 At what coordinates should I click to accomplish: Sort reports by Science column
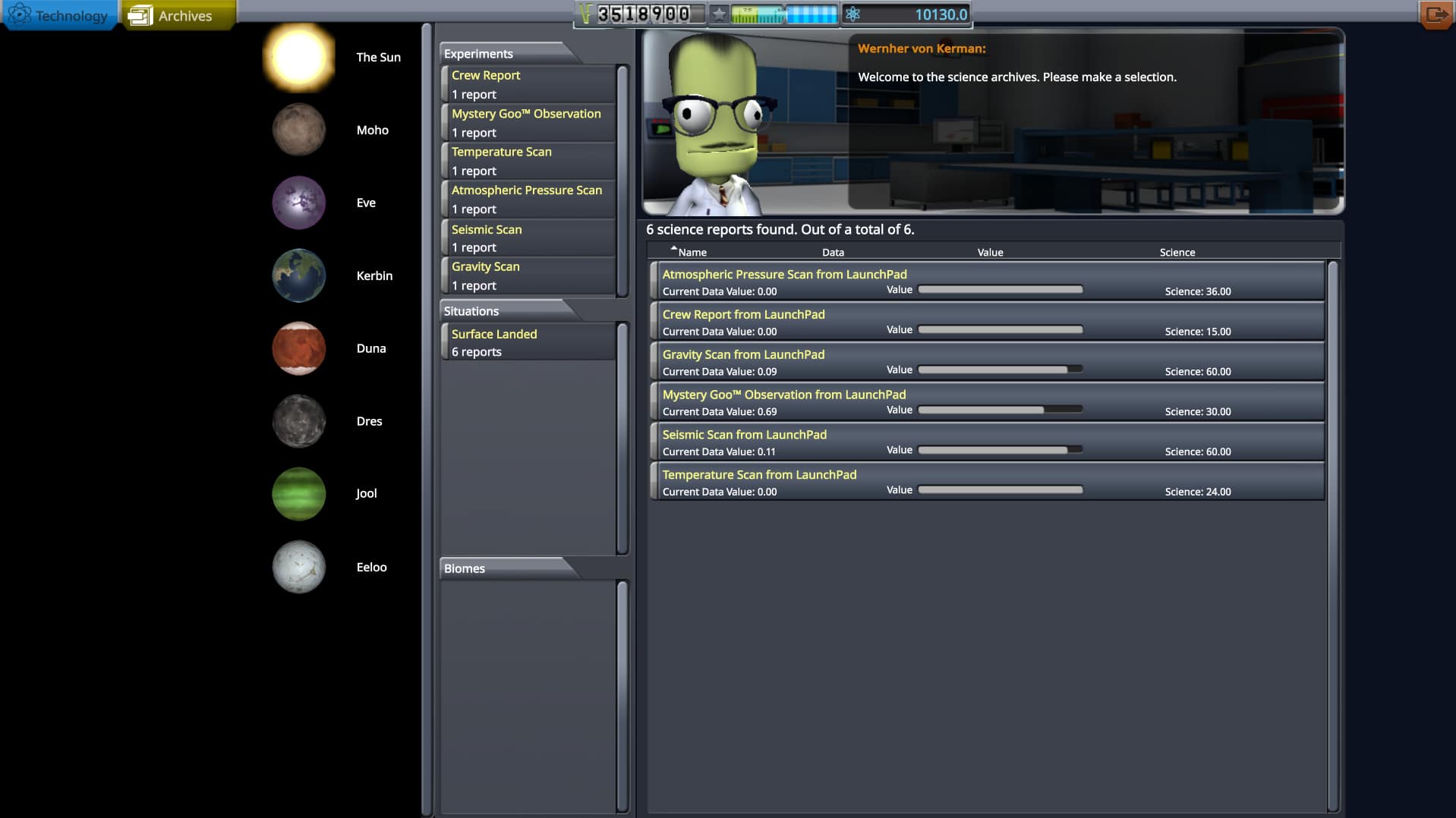point(1177,252)
